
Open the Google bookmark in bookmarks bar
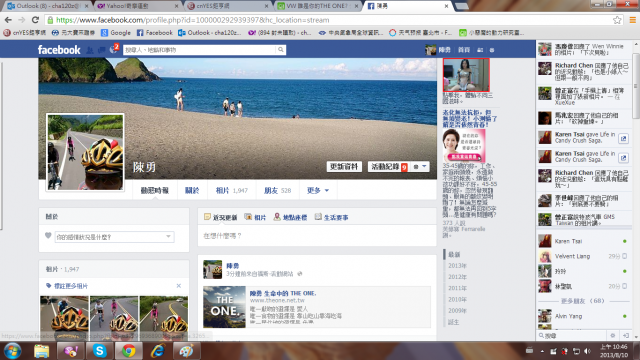coord(116,33)
